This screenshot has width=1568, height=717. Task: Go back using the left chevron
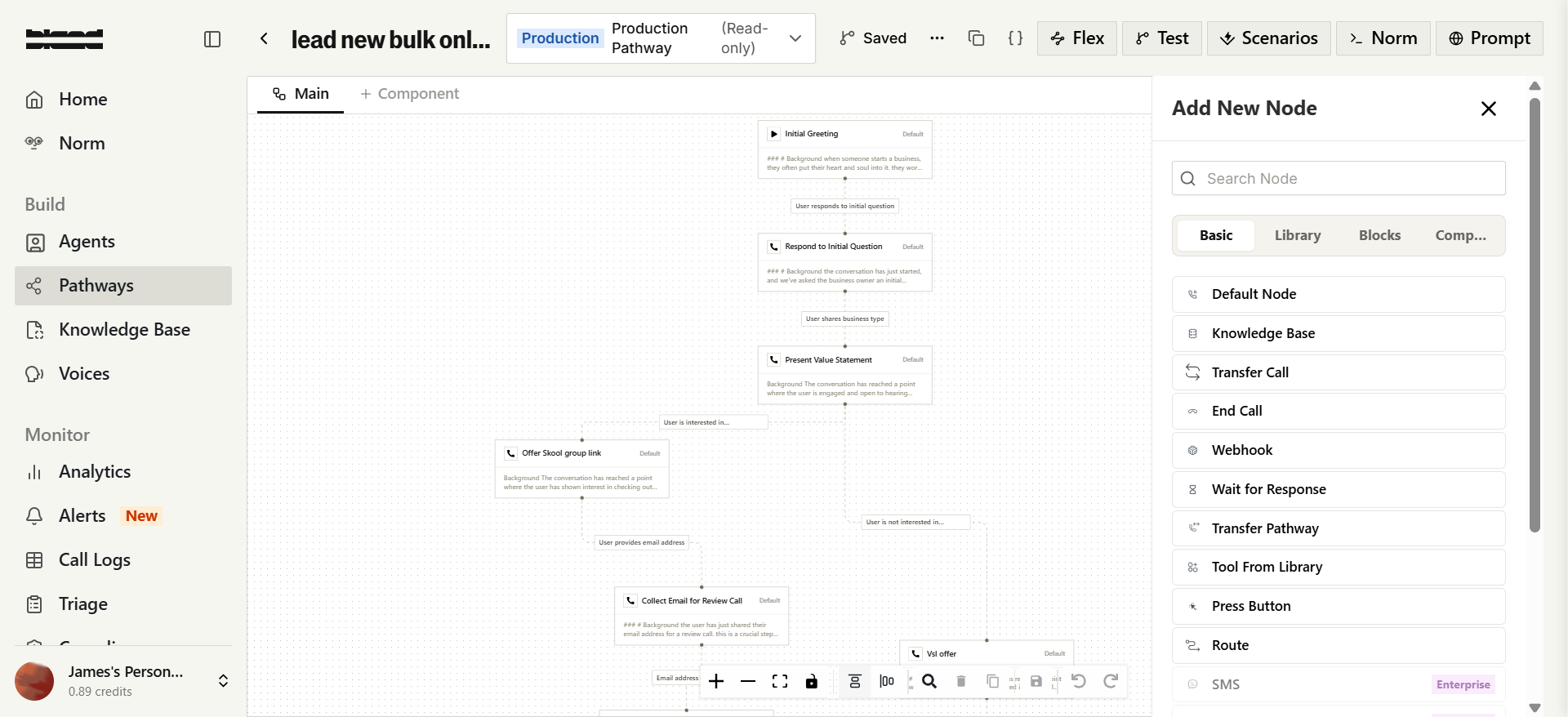click(x=264, y=38)
